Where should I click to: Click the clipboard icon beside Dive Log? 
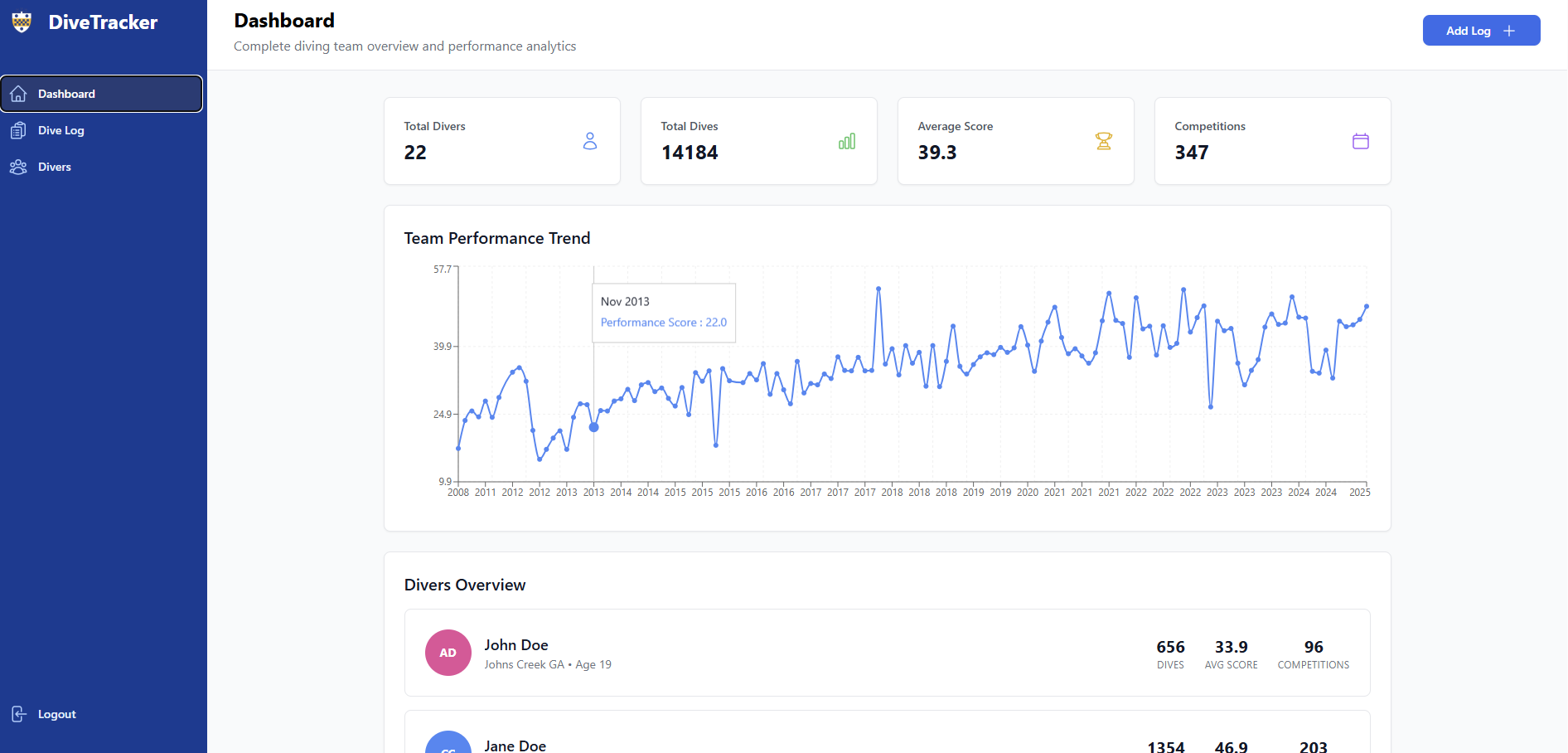pos(19,130)
